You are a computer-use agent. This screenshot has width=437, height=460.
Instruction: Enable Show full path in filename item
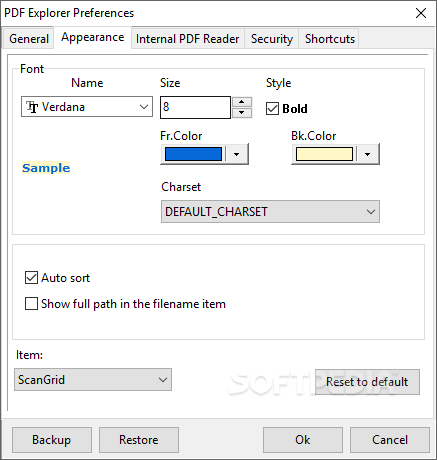(31, 304)
